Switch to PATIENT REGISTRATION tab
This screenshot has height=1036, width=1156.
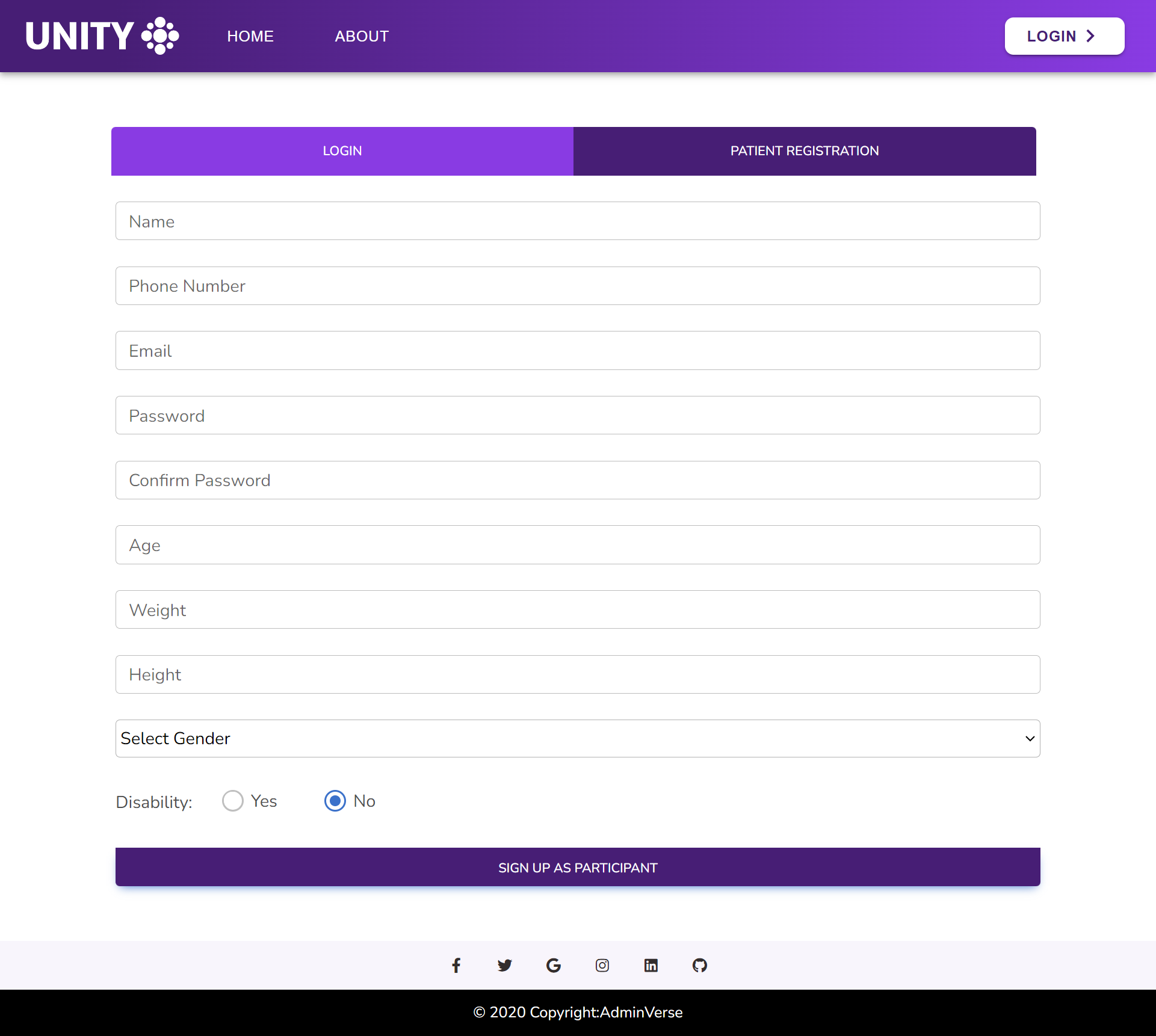(x=805, y=151)
